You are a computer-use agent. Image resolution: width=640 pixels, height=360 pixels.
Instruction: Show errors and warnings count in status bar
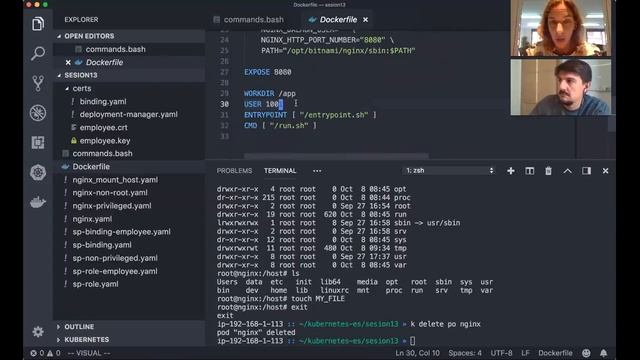tap(45, 353)
